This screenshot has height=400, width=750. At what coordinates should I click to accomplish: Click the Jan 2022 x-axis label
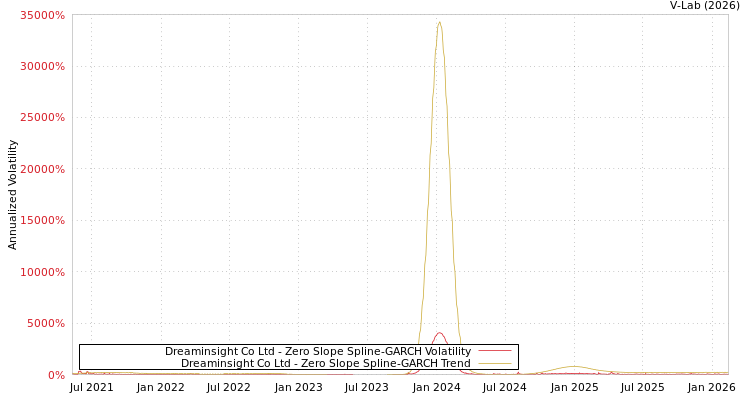point(161,388)
